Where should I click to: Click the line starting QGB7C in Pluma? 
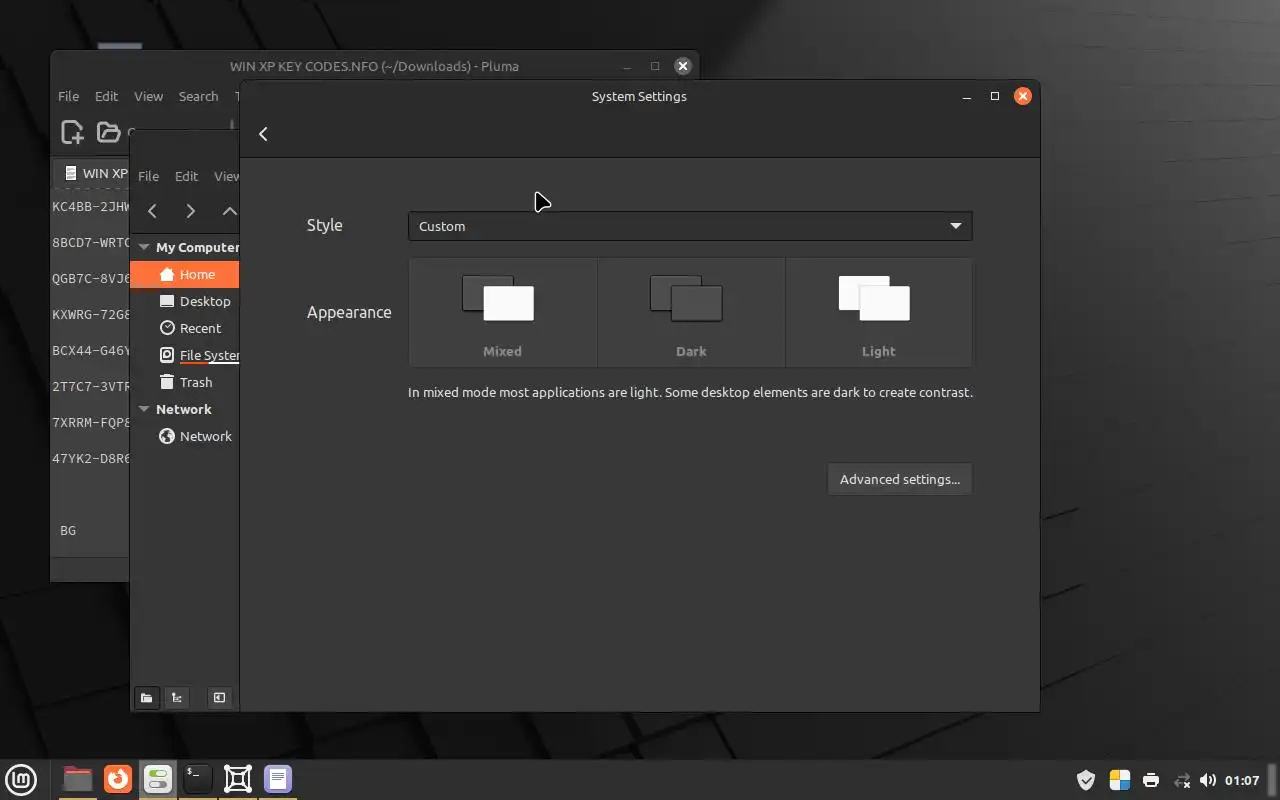pos(91,279)
